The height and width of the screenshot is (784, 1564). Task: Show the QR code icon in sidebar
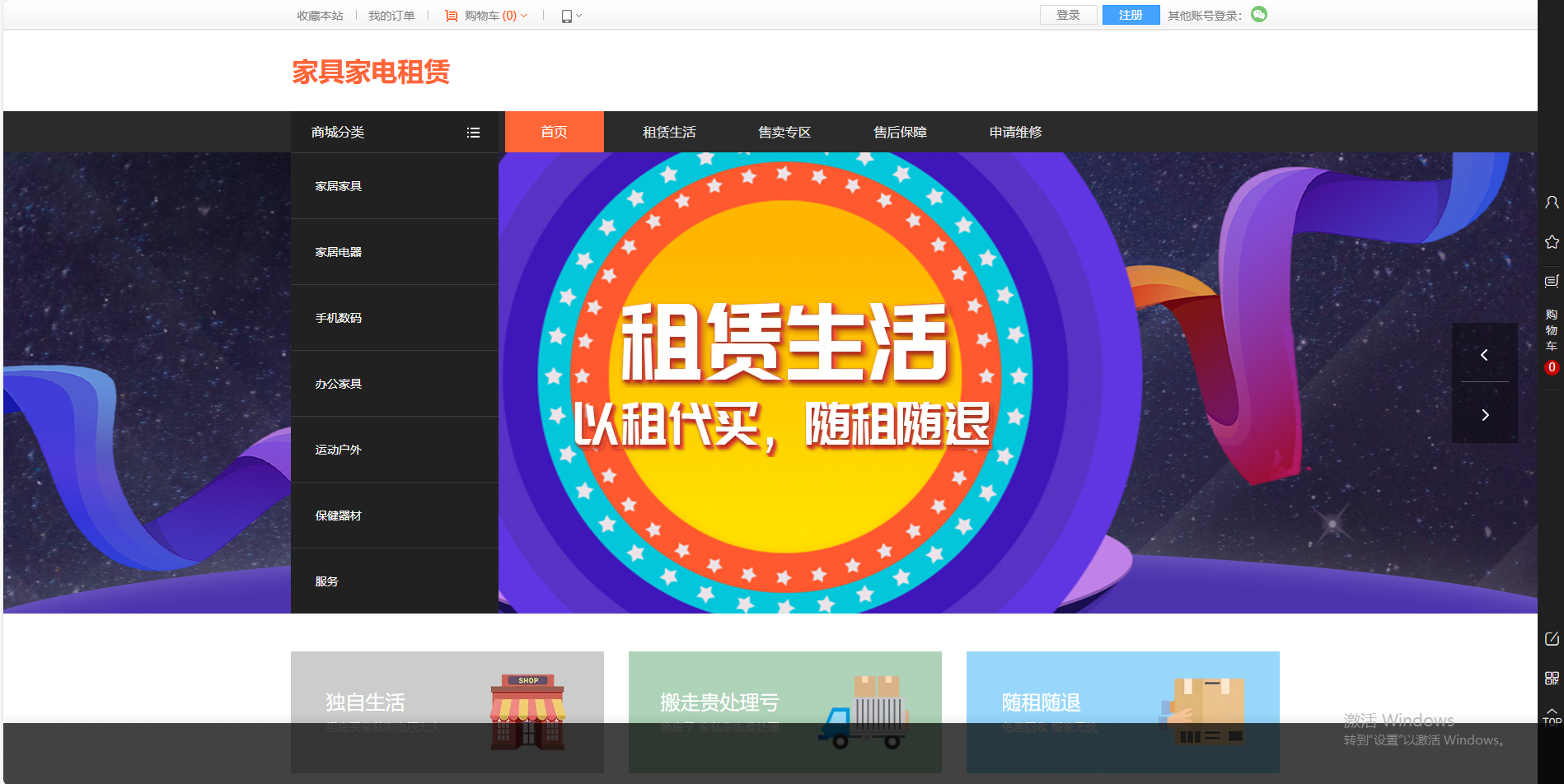pyautogui.click(x=1552, y=678)
